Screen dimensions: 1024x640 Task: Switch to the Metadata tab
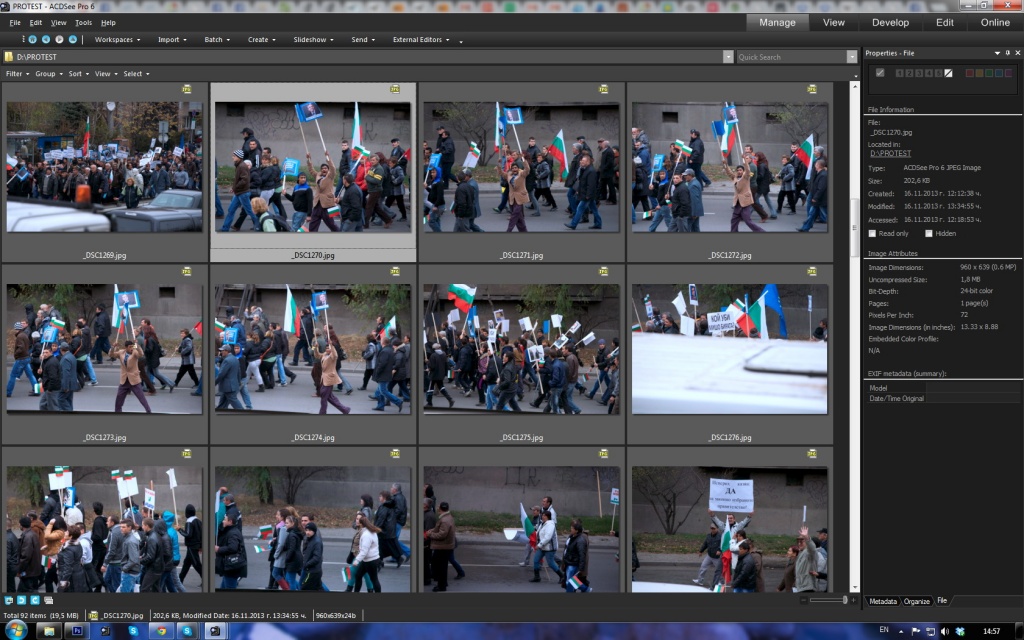pos(882,601)
